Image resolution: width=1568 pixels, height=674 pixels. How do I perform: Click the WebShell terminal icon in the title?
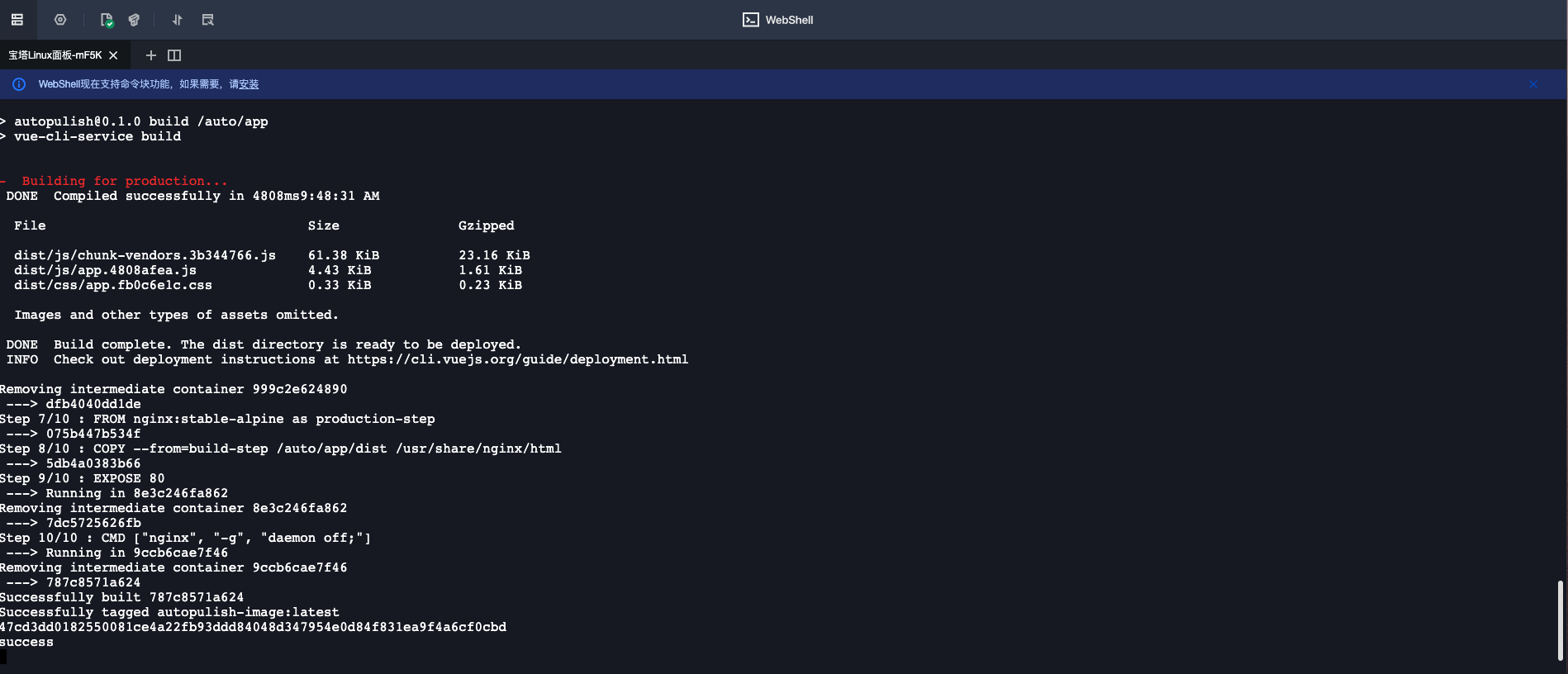coord(750,20)
